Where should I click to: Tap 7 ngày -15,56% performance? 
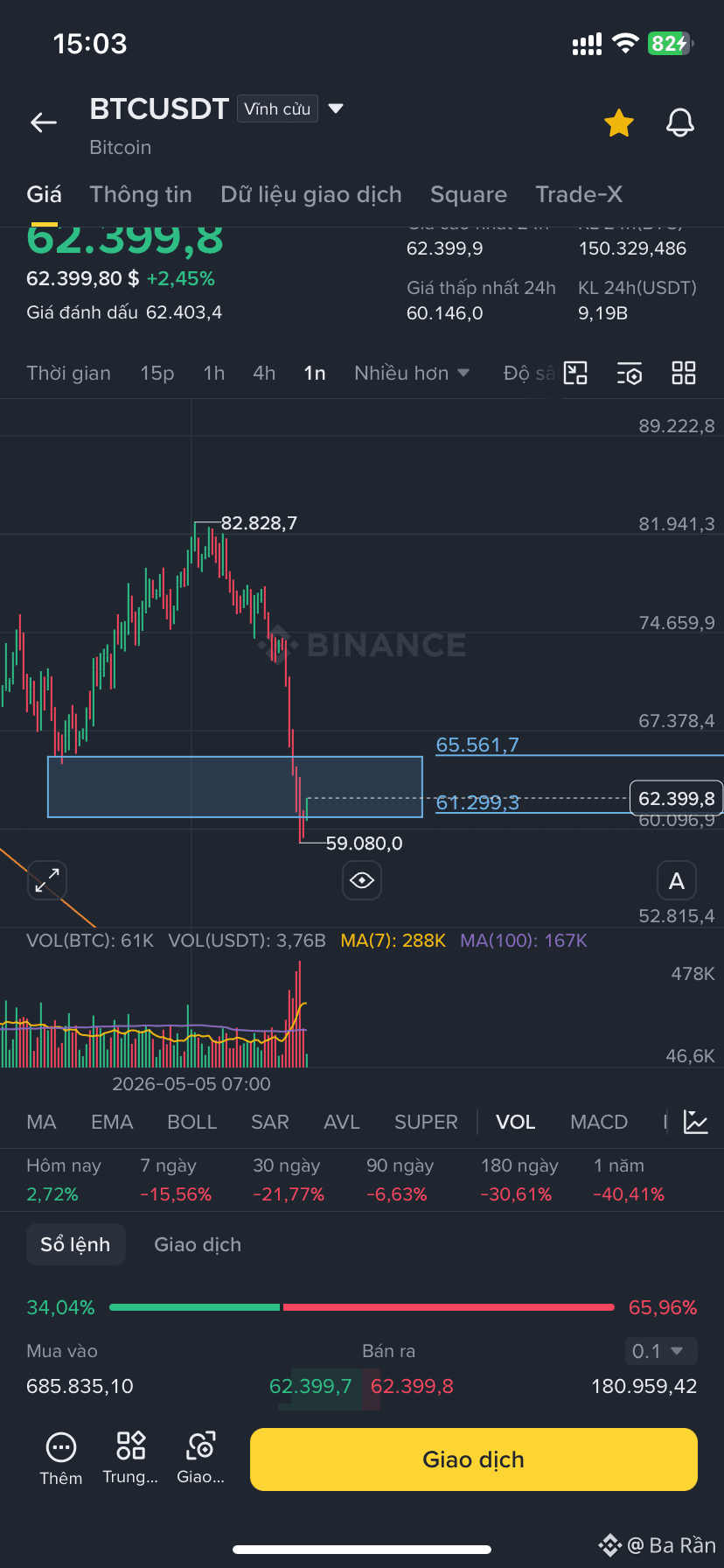(x=176, y=1179)
